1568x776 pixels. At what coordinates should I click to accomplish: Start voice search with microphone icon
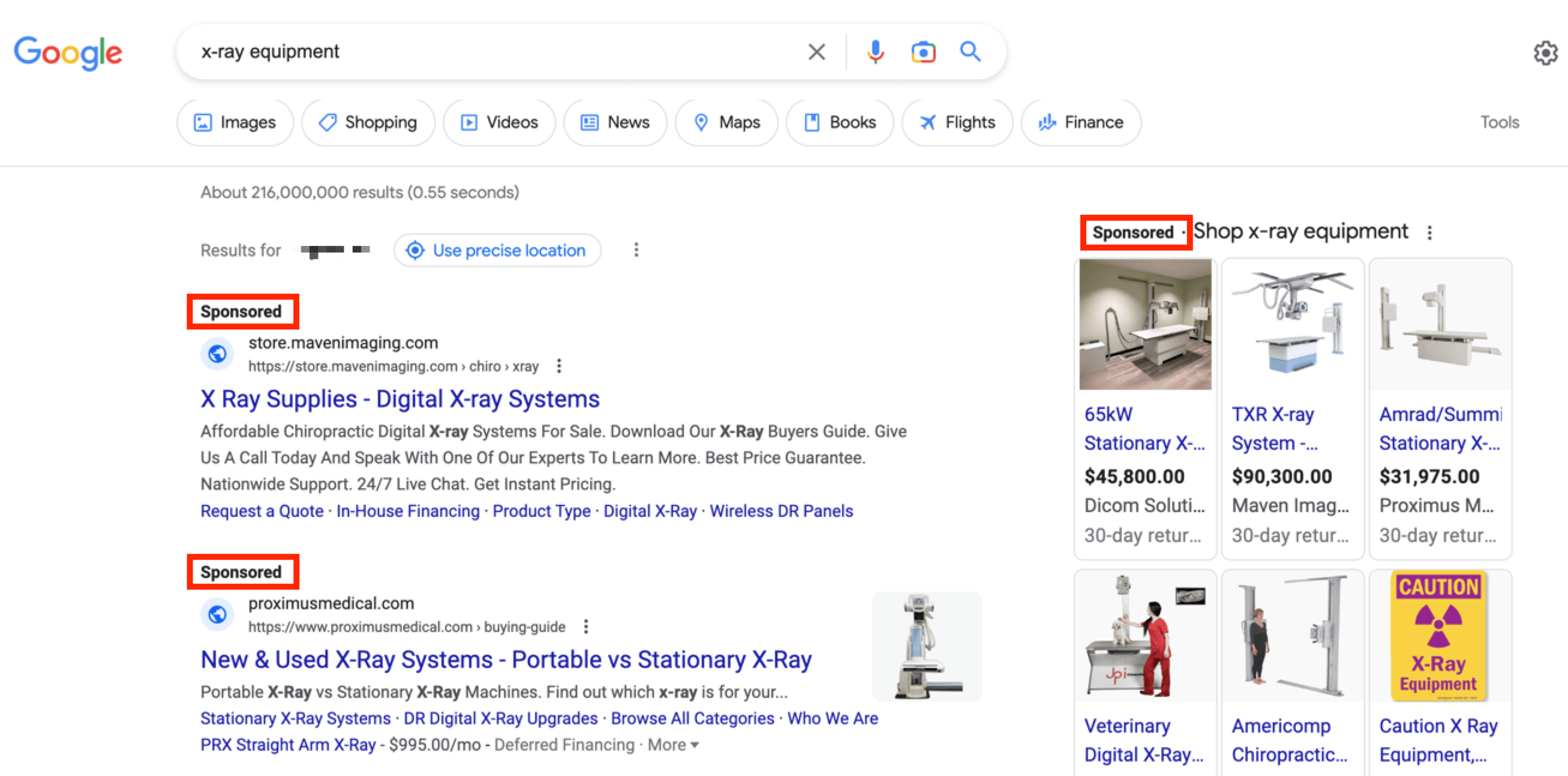875,52
